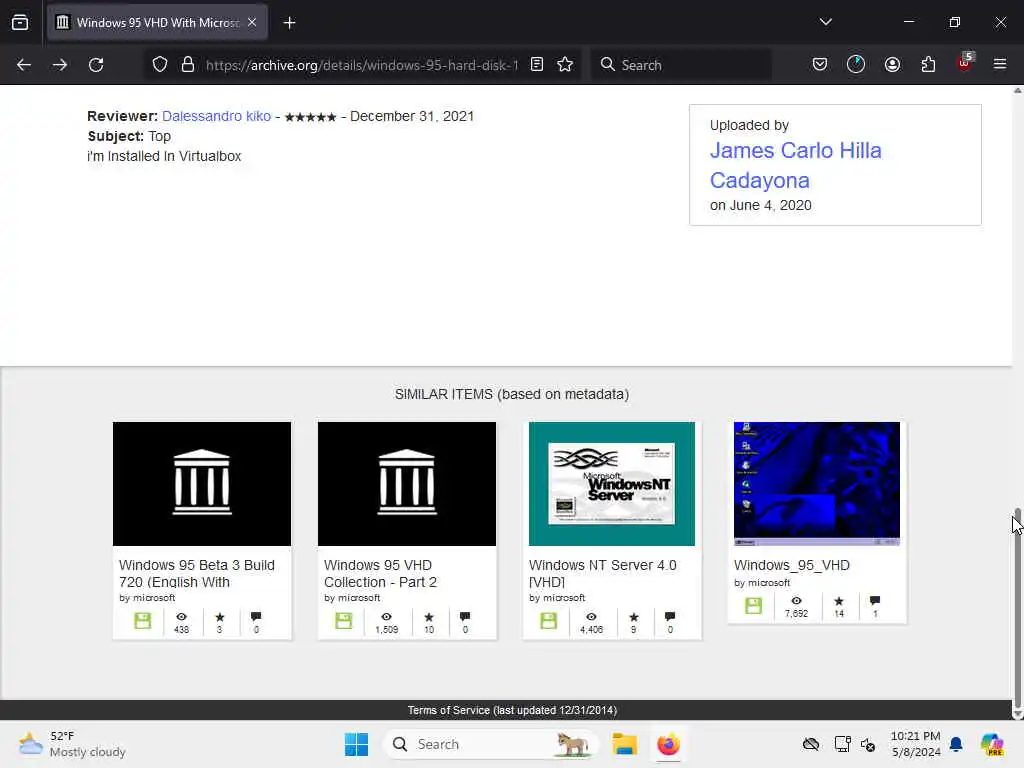This screenshot has height=768, width=1024.
Task: Close the Windows 95 VHD tab
Action: (252, 22)
